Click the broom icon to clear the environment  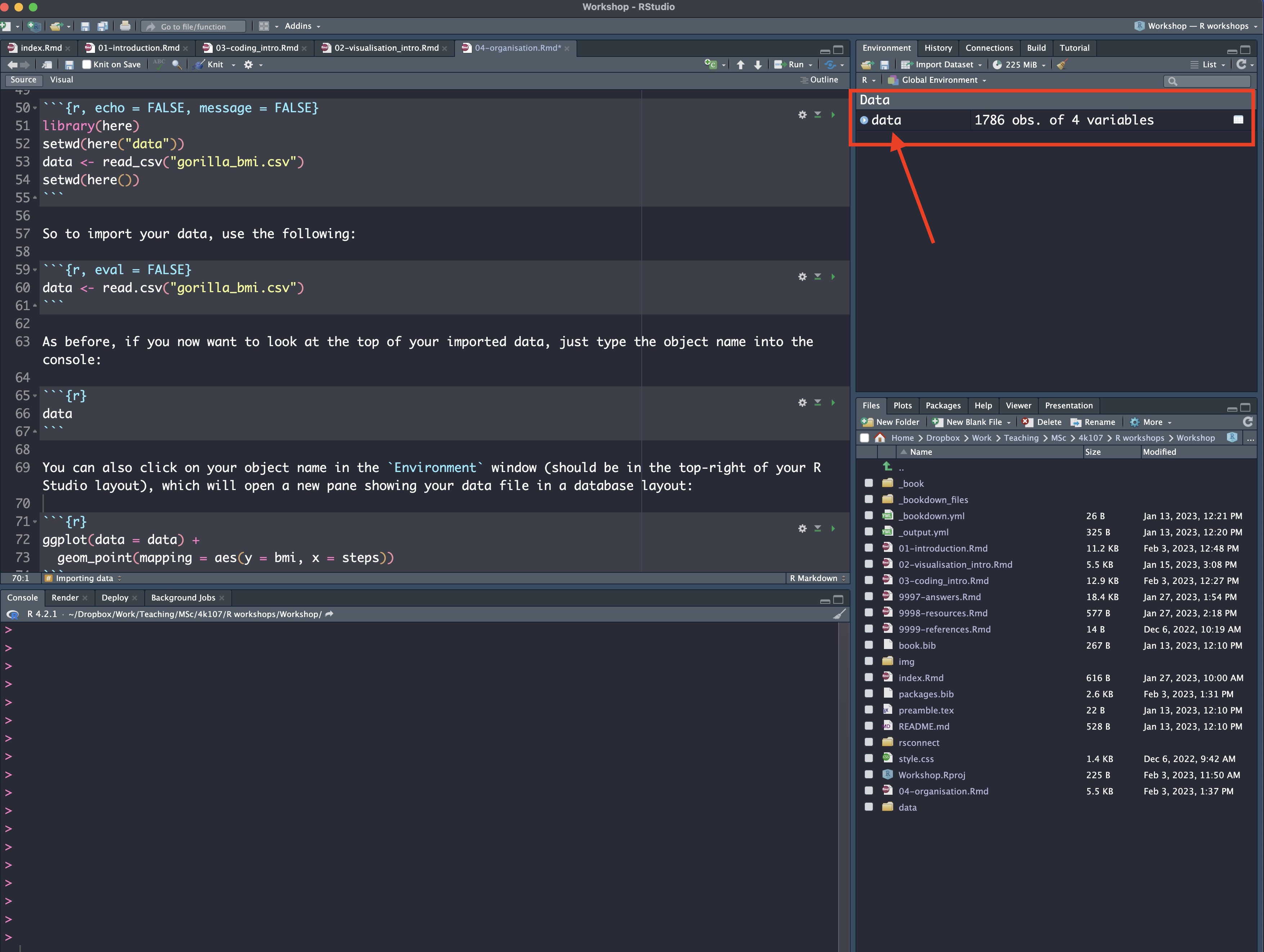[1062, 64]
